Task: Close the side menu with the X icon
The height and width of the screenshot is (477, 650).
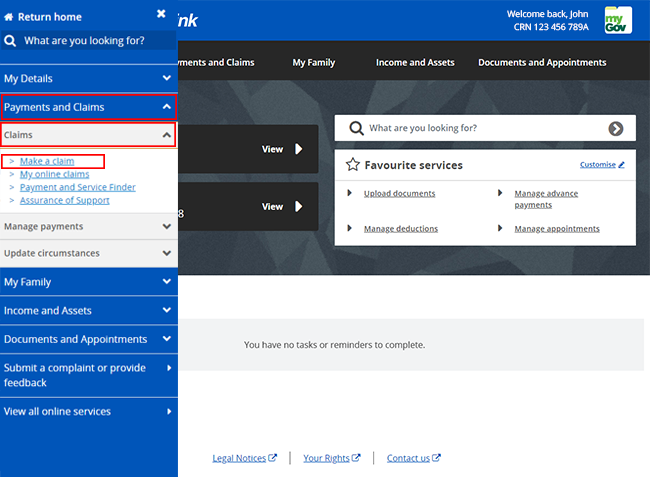Action: [161, 14]
